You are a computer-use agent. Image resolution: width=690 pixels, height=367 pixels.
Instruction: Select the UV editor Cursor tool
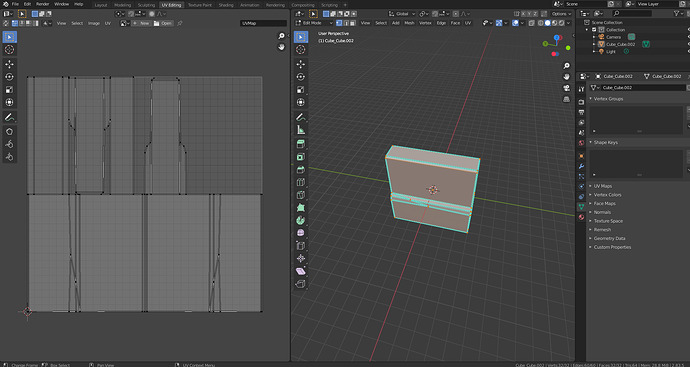tap(9, 50)
